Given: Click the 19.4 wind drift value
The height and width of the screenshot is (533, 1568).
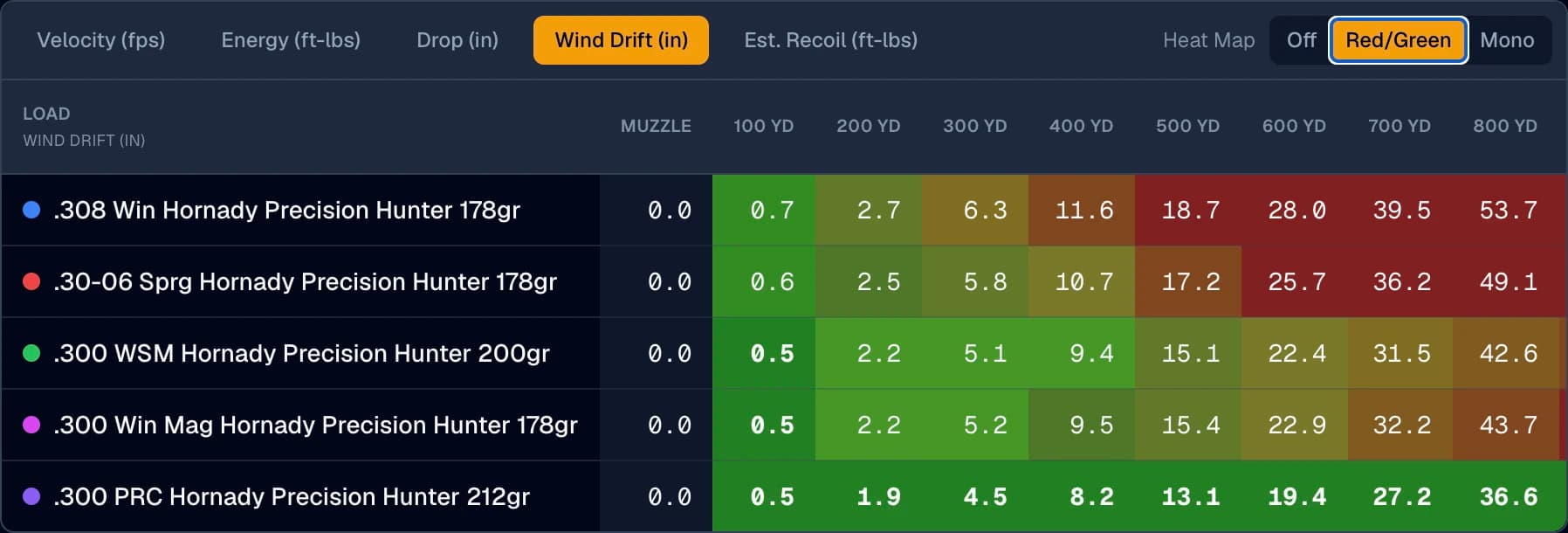Looking at the screenshot, I should [1295, 496].
